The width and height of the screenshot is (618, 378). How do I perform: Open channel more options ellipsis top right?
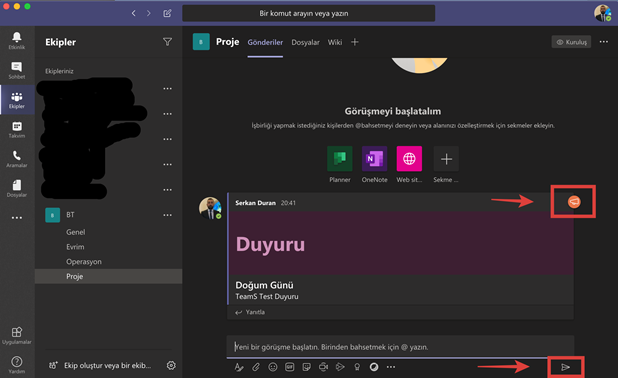tap(603, 42)
